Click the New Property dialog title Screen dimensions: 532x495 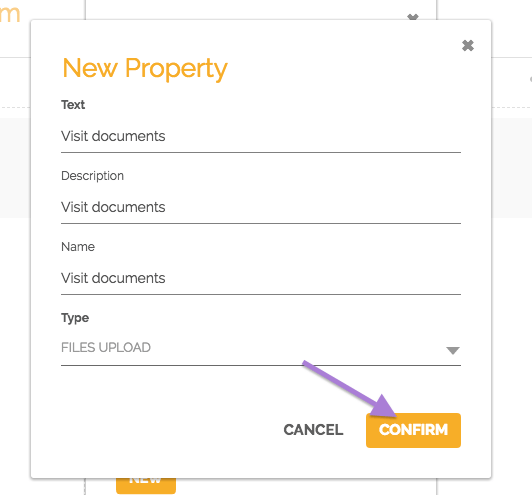tap(145, 69)
